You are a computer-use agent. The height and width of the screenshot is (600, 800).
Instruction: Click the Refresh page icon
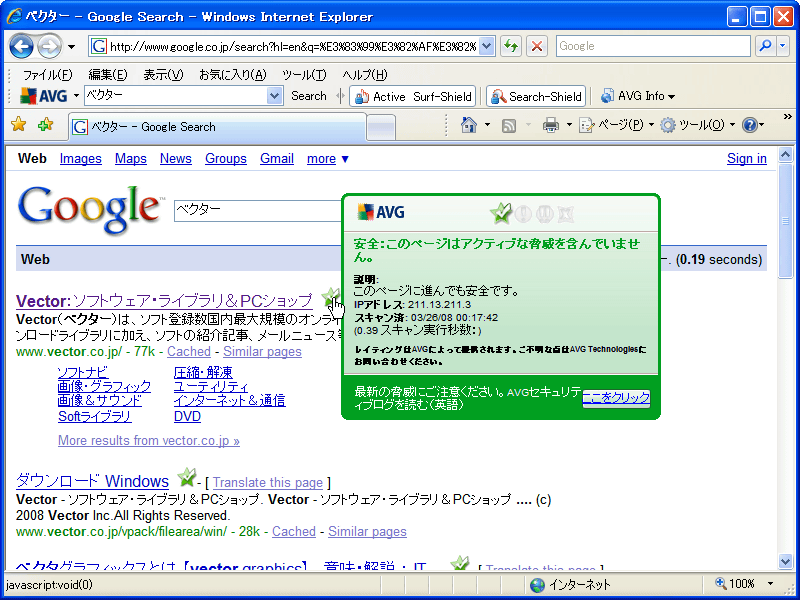point(510,46)
